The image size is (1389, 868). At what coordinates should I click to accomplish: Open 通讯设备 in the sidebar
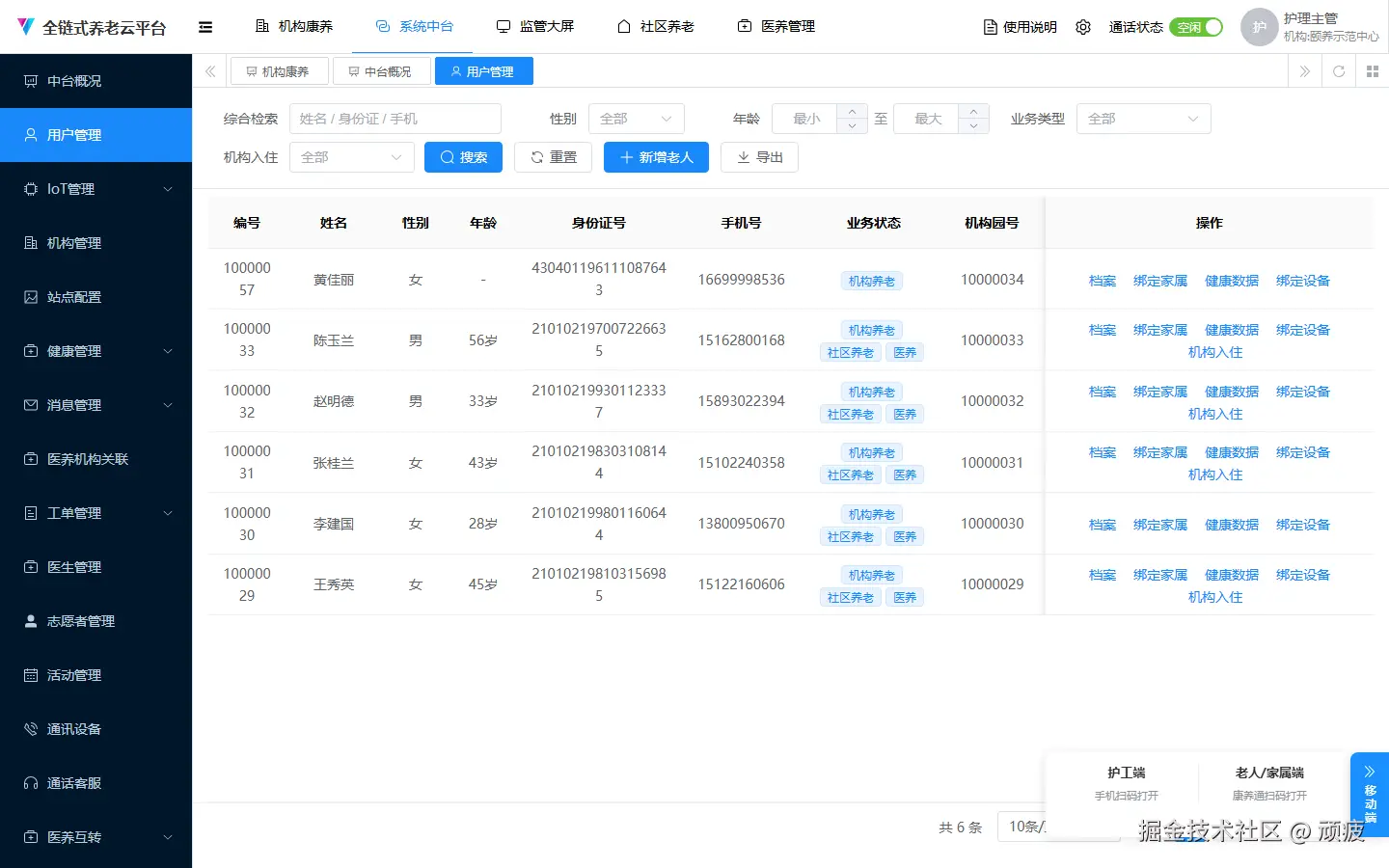(x=96, y=729)
